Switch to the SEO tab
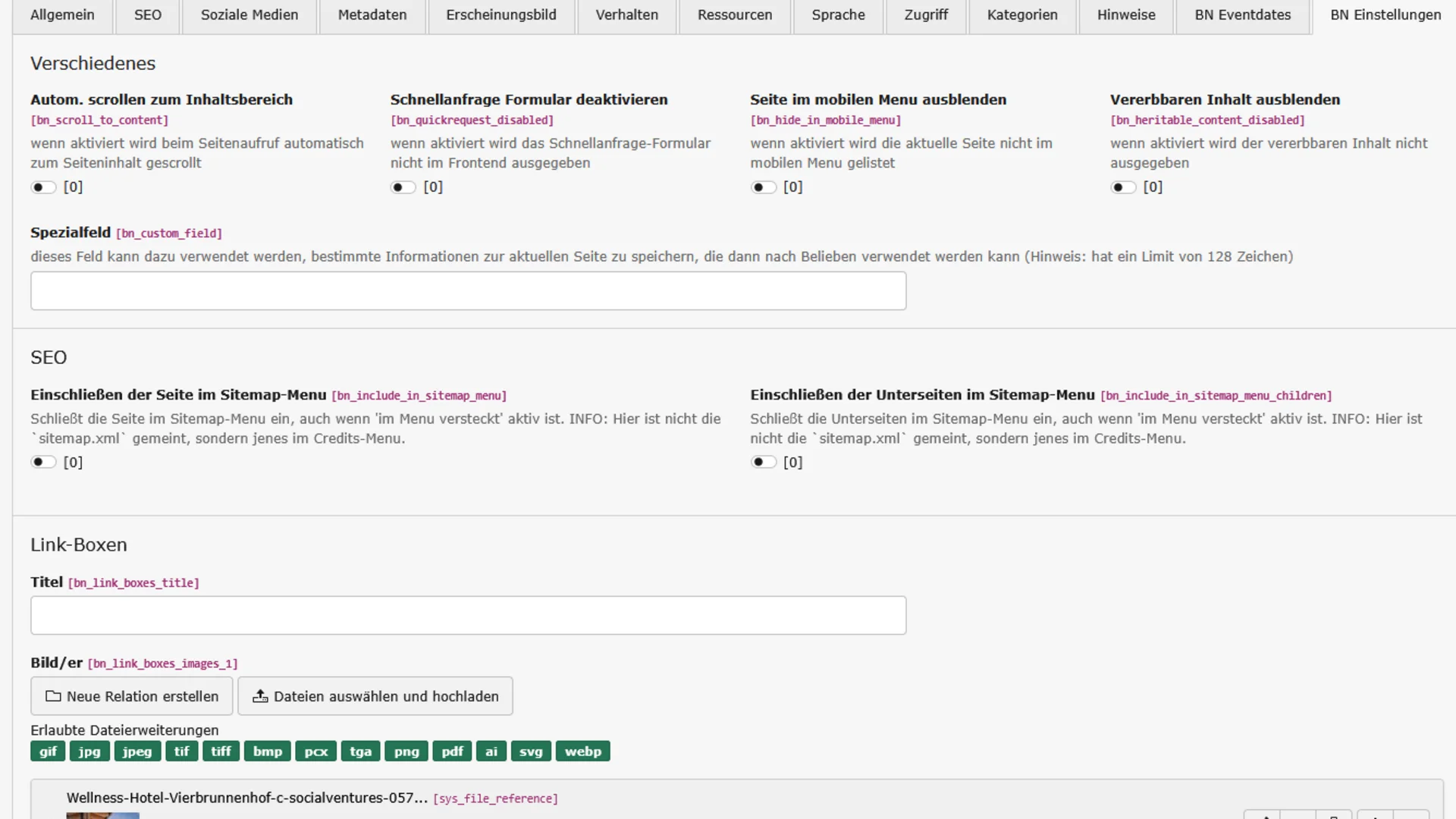Image resolution: width=1456 pixels, height=819 pixels. (x=148, y=15)
